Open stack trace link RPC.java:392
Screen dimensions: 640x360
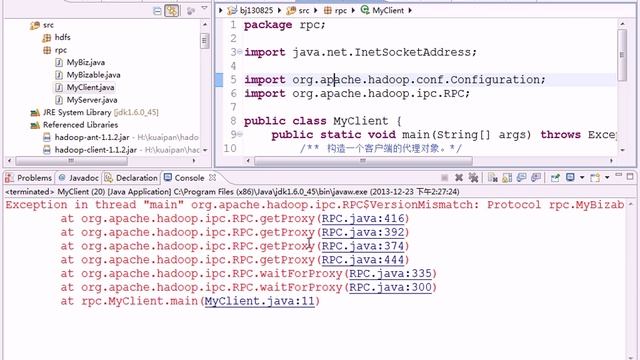click(x=363, y=233)
